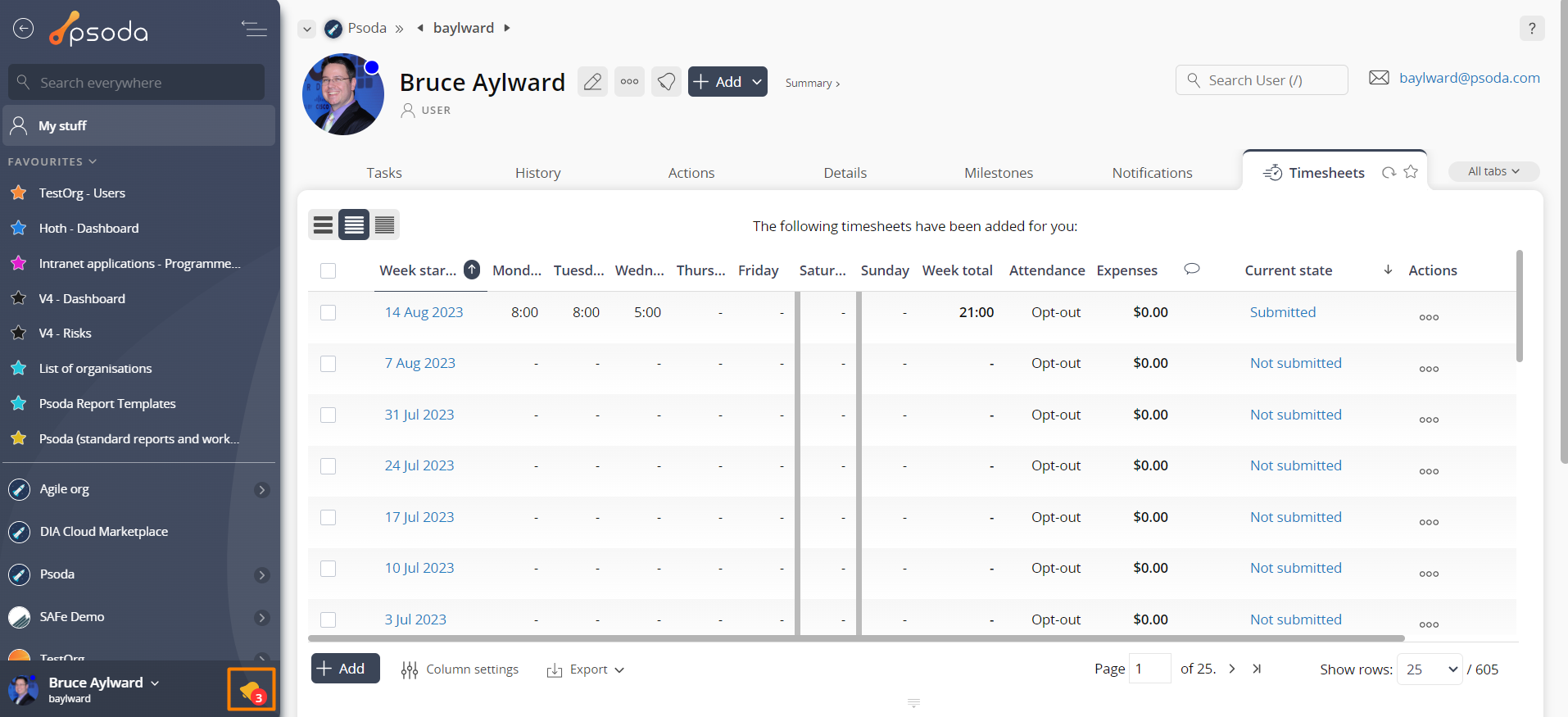Viewport: 1568px width, 717px height.
Task: Click the envelope email icon
Action: pos(1380,78)
